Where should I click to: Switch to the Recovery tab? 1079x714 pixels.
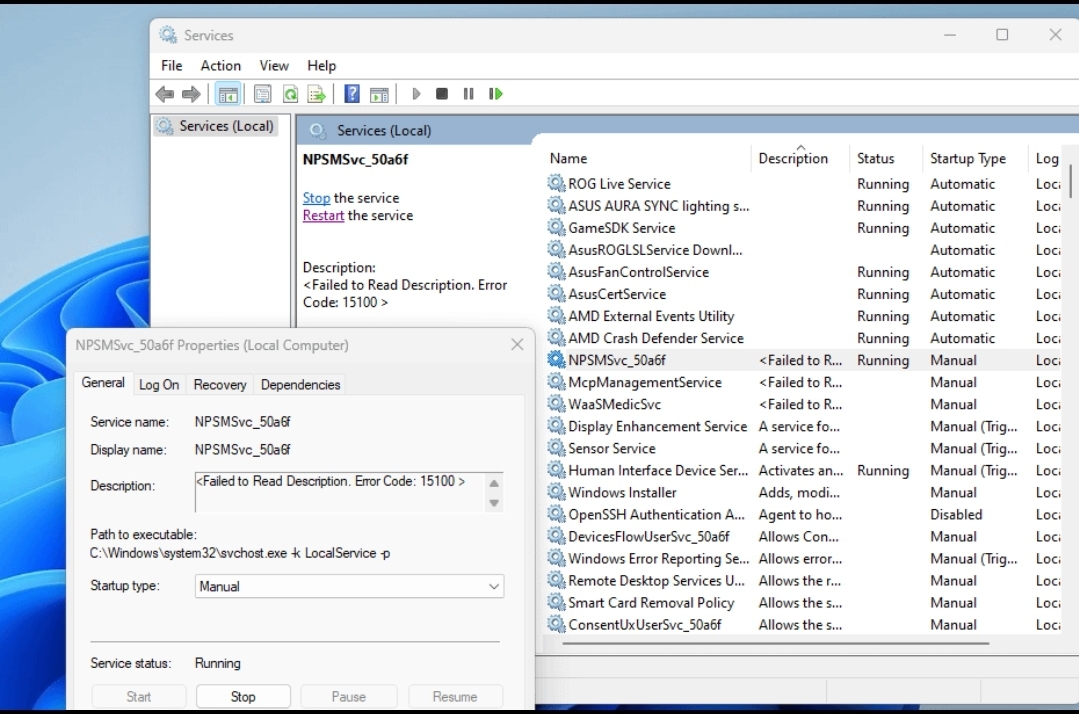[x=220, y=385]
